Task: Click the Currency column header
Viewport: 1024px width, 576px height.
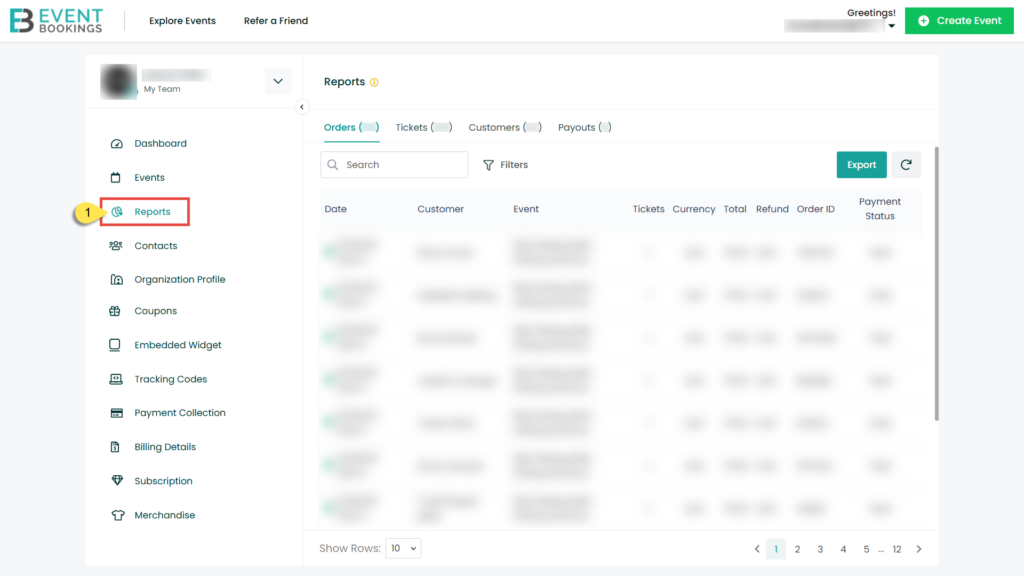Action: point(694,209)
